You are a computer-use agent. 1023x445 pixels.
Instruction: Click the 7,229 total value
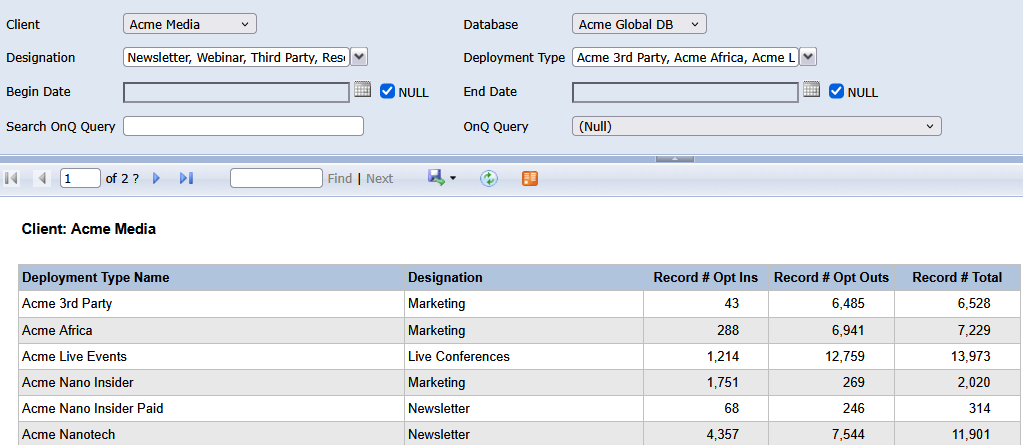click(x=974, y=330)
